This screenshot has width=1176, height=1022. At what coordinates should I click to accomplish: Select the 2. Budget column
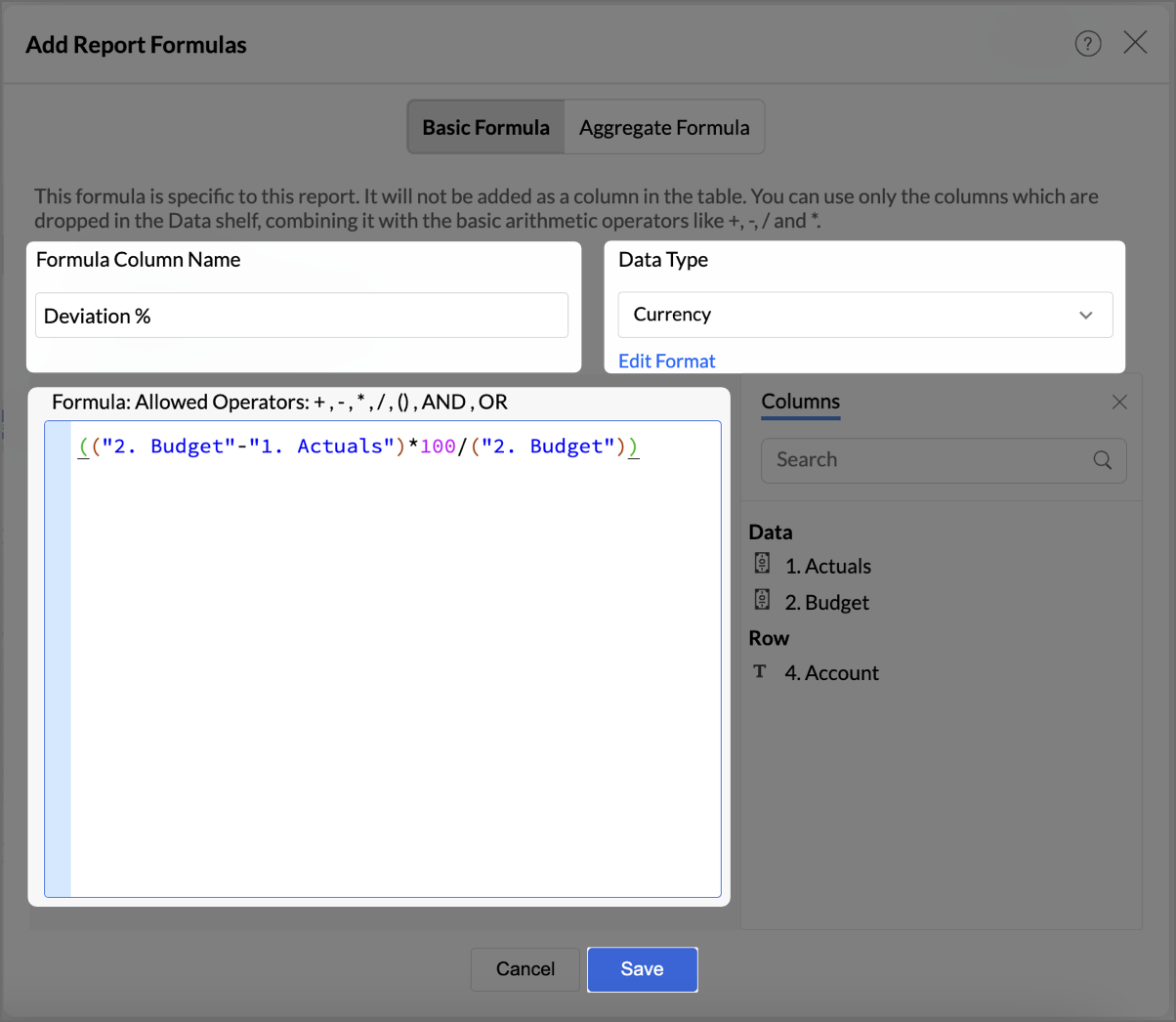click(827, 603)
